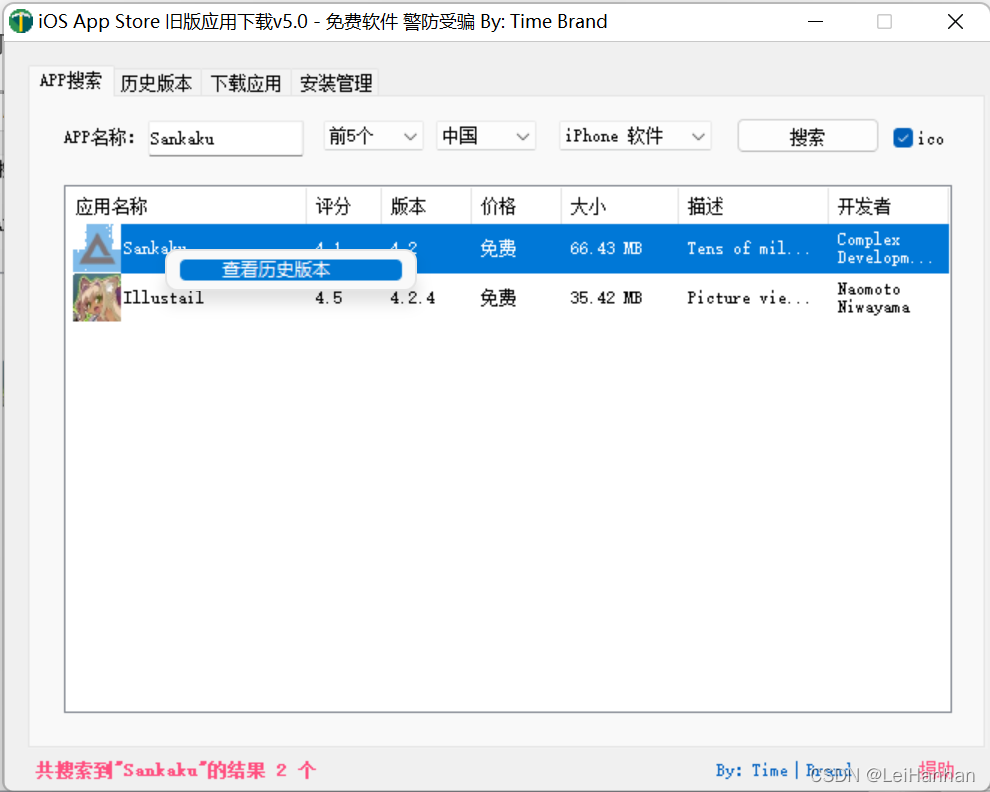Image resolution: width=990 pixels, height=792 pixels.
Task: Click the 描述 column header
Action: point(753,206)
